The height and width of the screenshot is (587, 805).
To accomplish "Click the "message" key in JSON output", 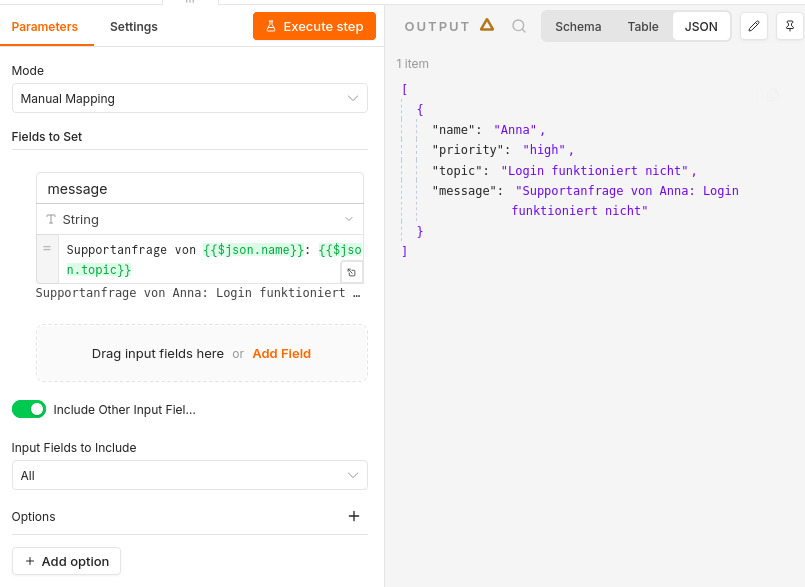I will 465,191.
